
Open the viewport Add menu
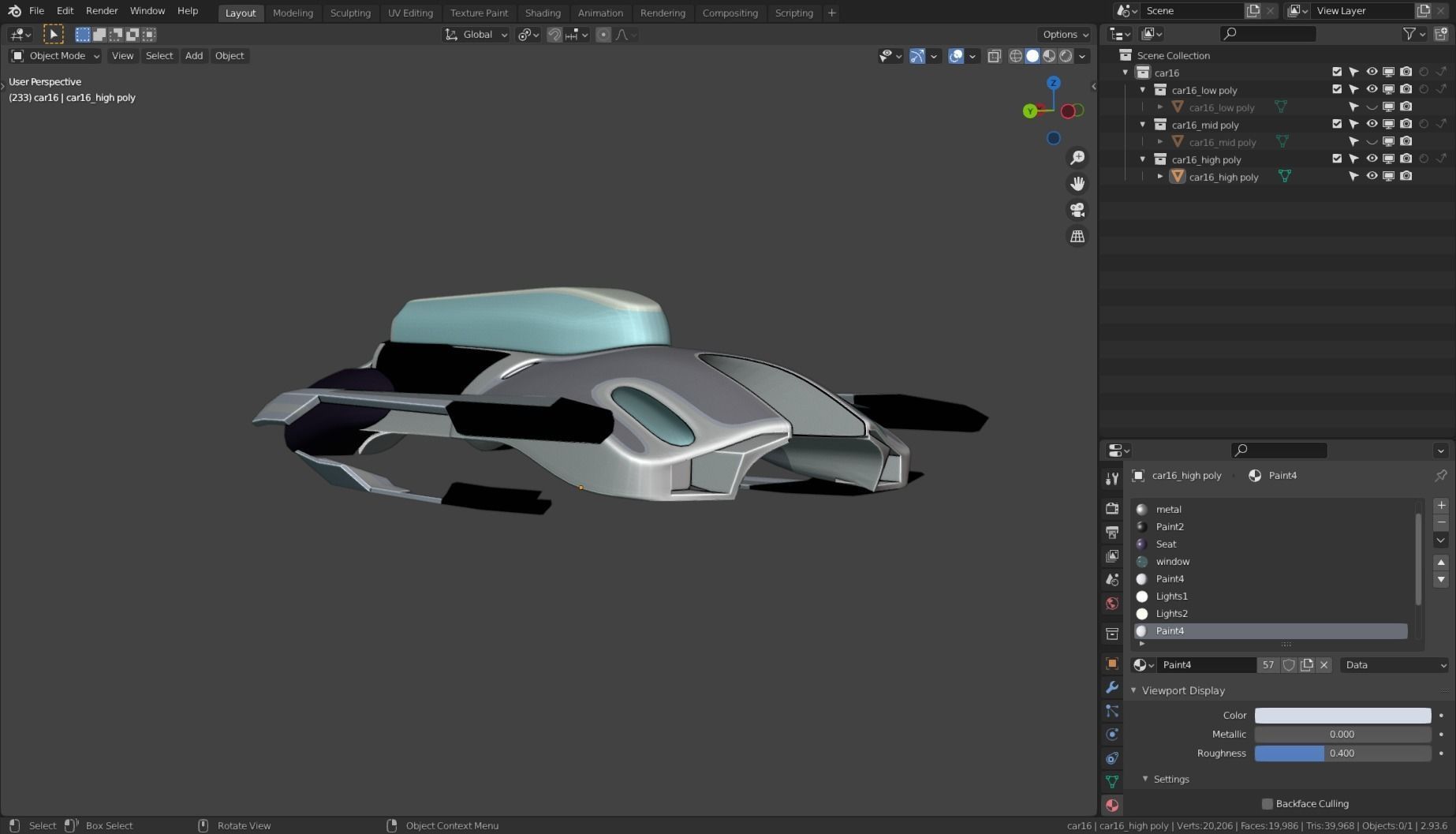(194, 56)
